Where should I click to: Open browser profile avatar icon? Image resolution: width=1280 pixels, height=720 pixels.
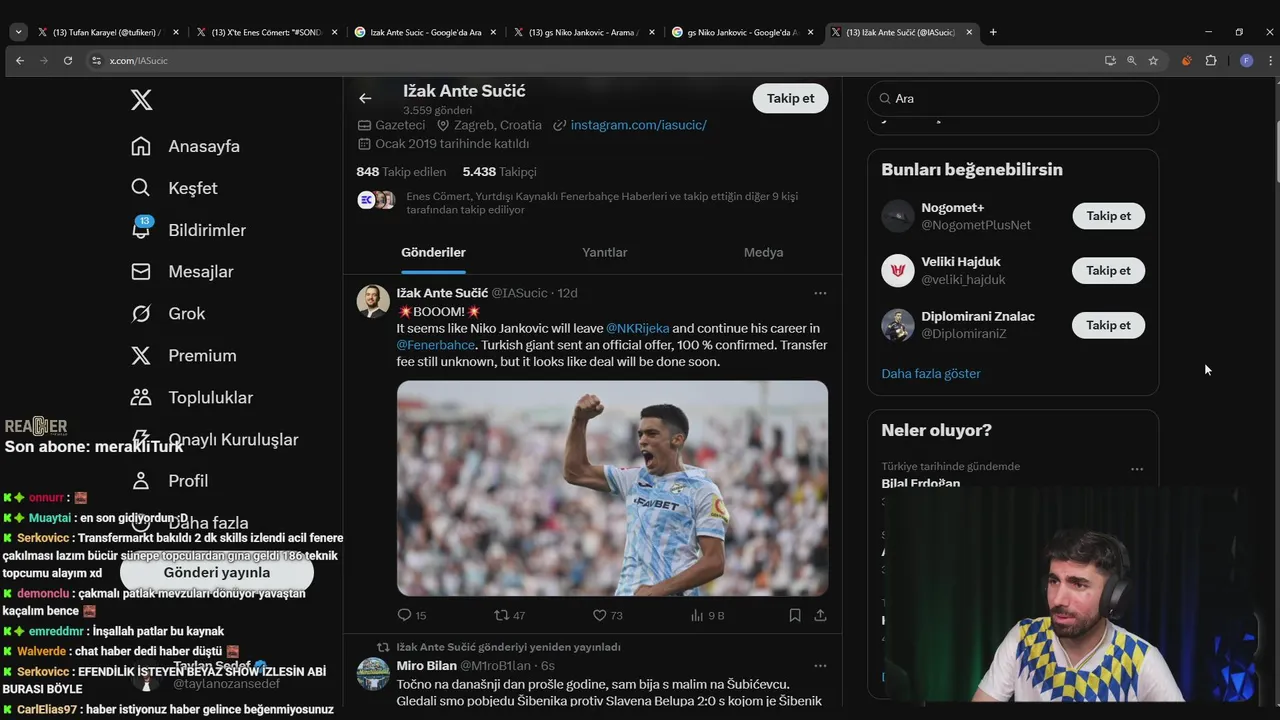pos(1246,61)
